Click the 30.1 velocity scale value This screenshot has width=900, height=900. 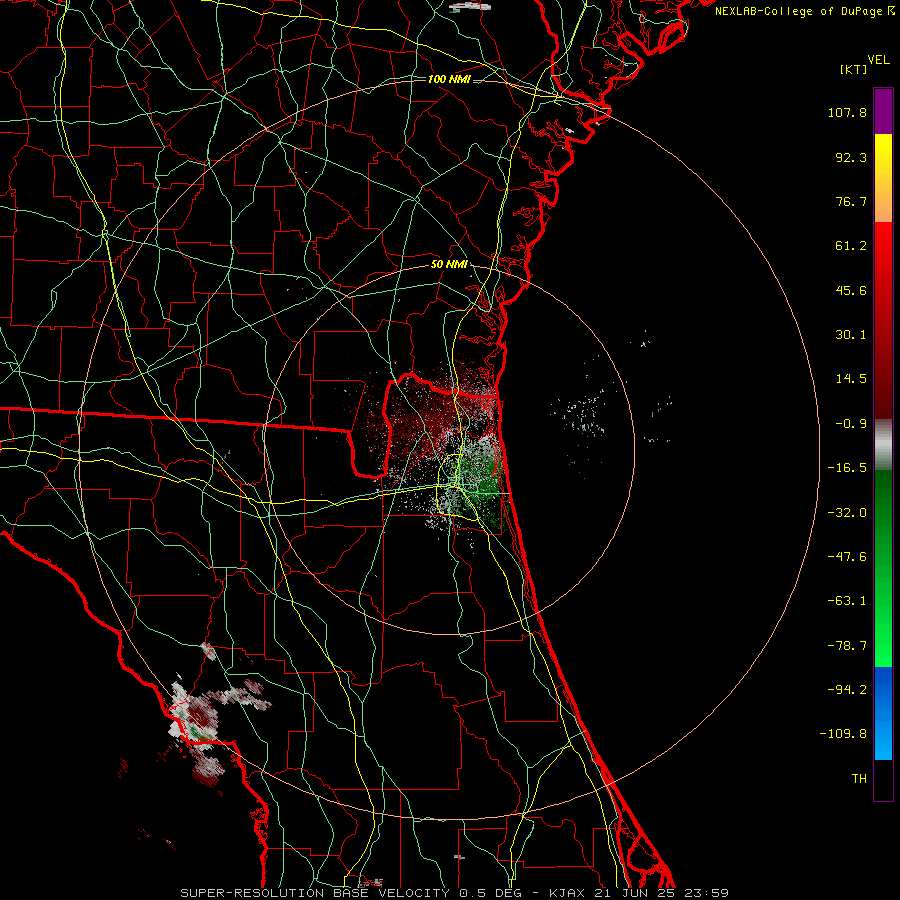point(851,335)
